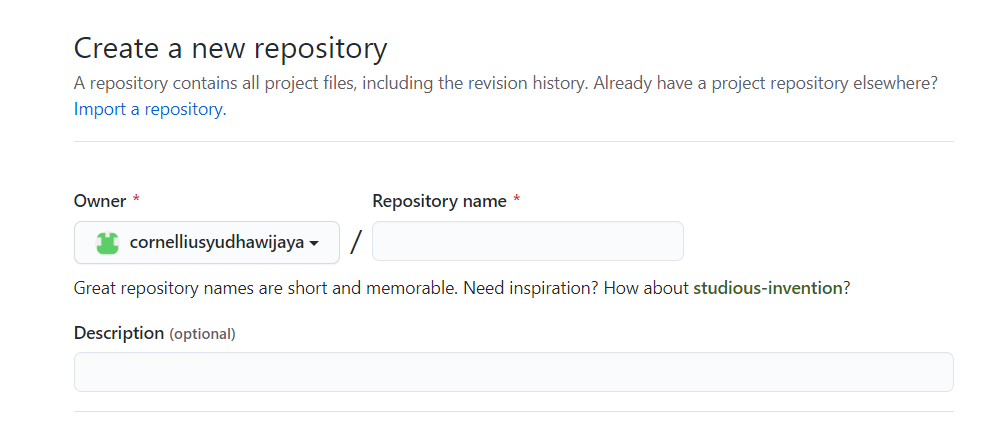Click into the Description text field

click(x=513, y=372)
